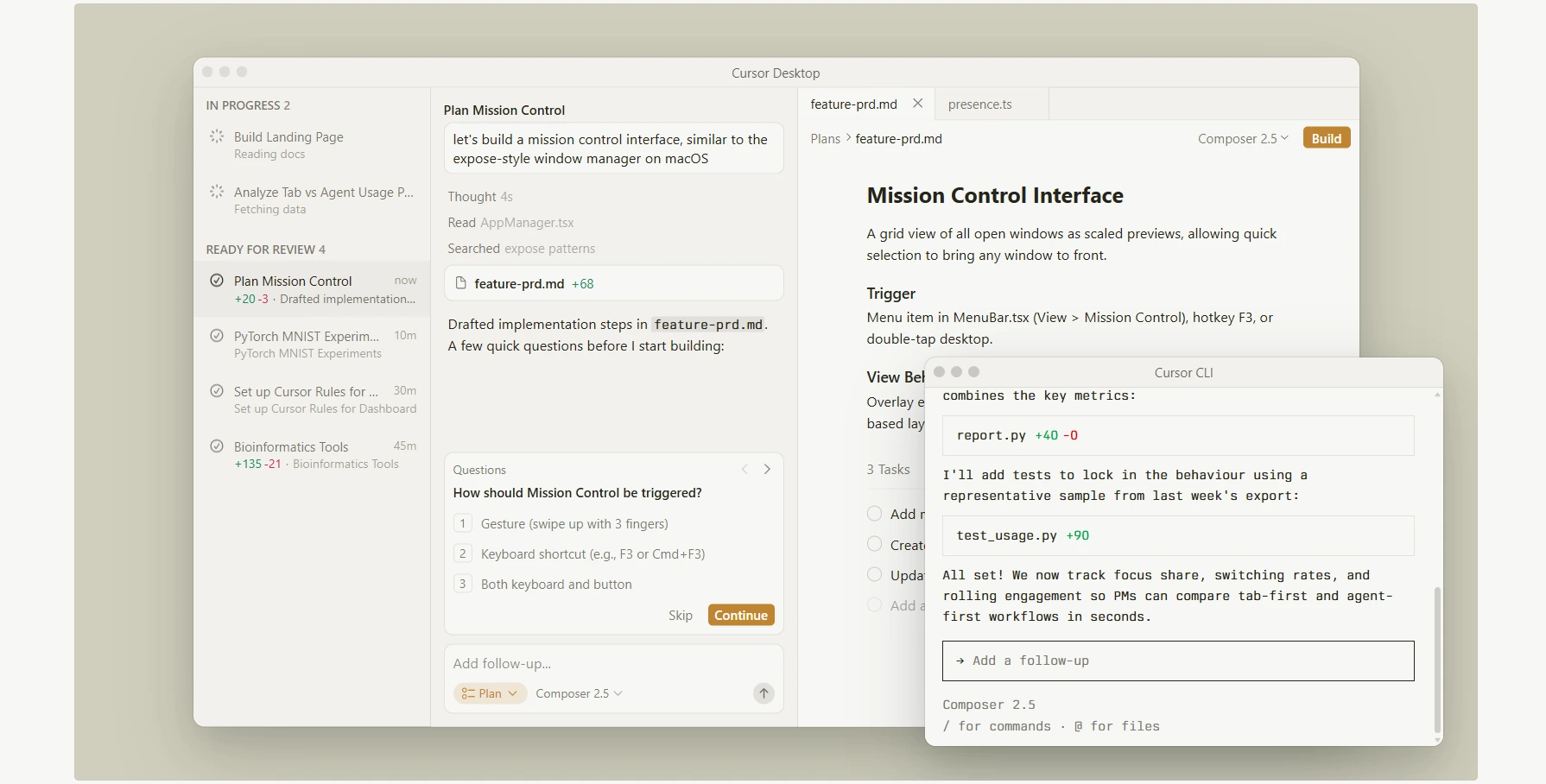
Task: Focus the Add follow-up chat input
Action: (614, 663)
